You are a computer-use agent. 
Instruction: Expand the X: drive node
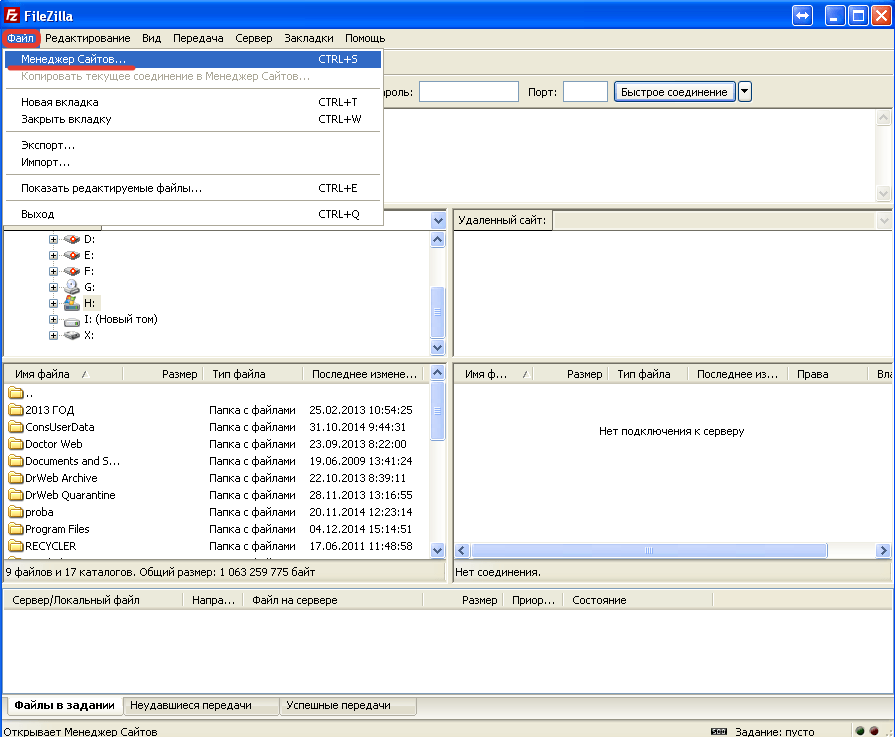(x=53, y=336)
